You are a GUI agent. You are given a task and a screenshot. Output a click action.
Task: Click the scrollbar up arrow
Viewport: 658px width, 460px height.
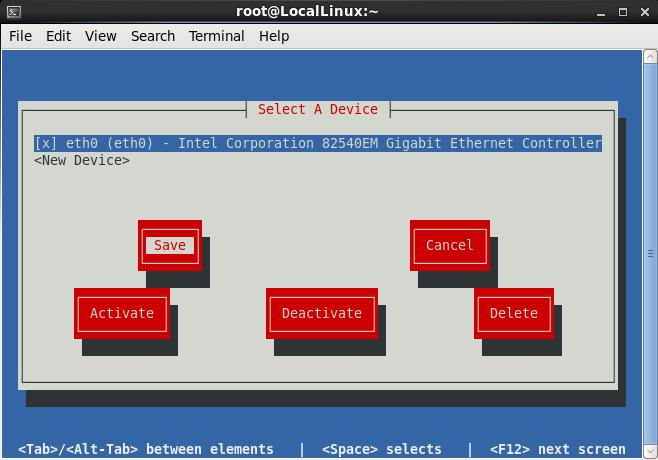tap(650, 56)
